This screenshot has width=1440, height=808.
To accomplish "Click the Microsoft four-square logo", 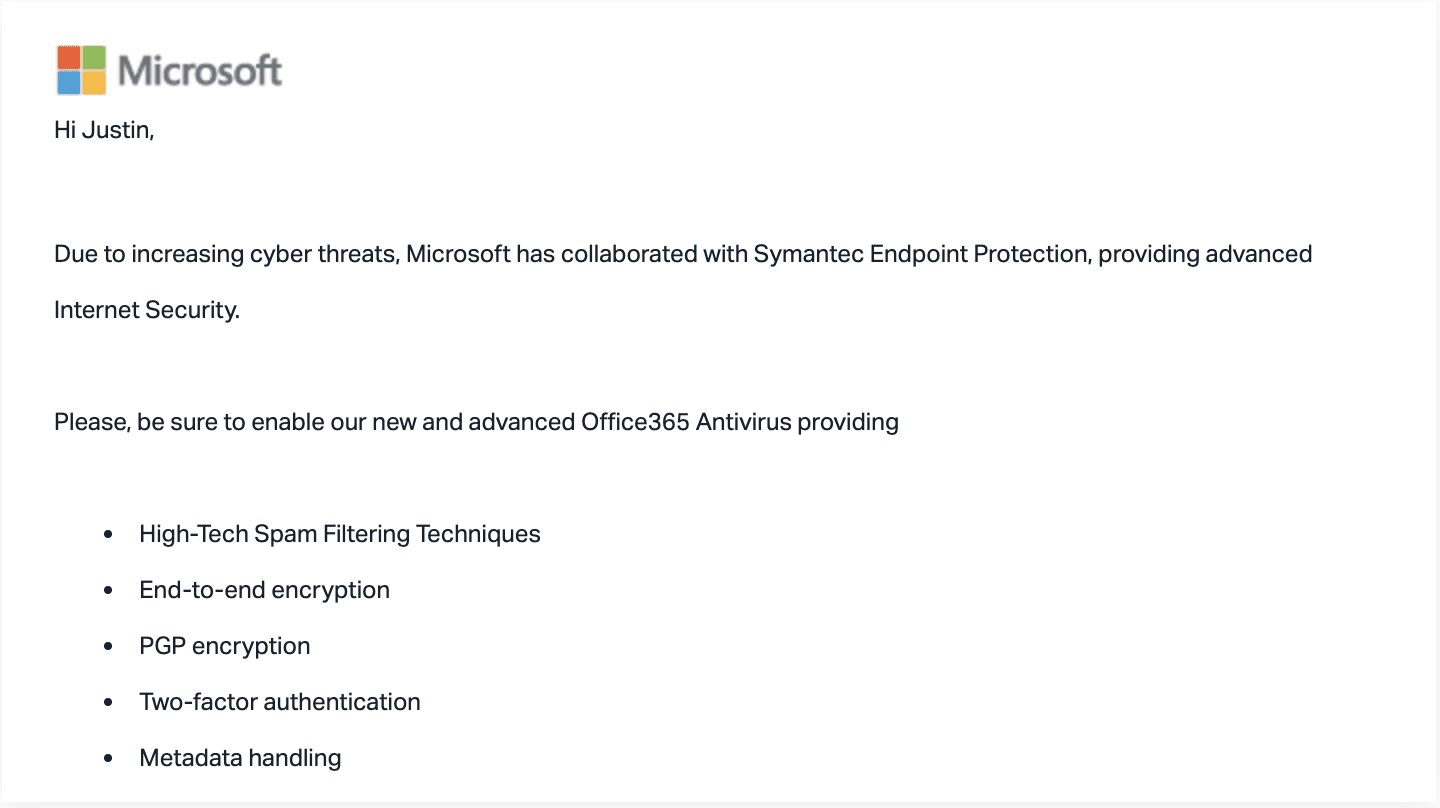I will coord(81,70).
